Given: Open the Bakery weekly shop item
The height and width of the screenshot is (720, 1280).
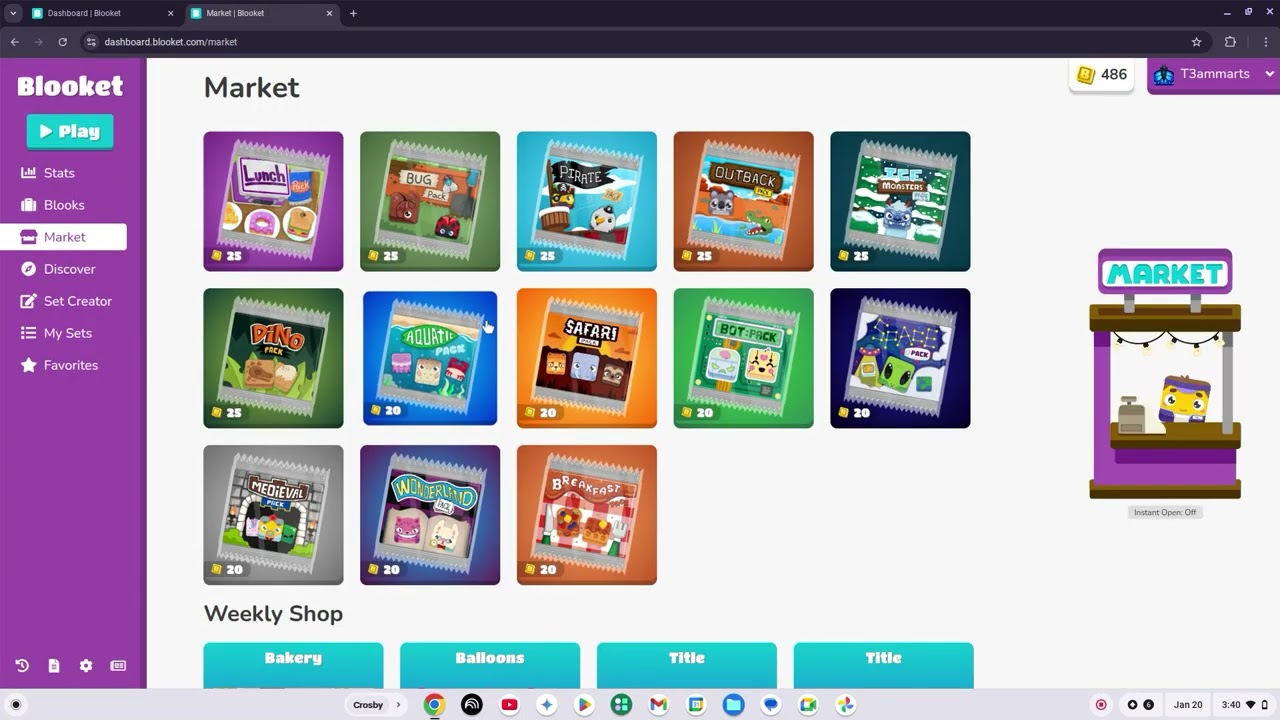Looking at the screenshot, I should point(293,665).
